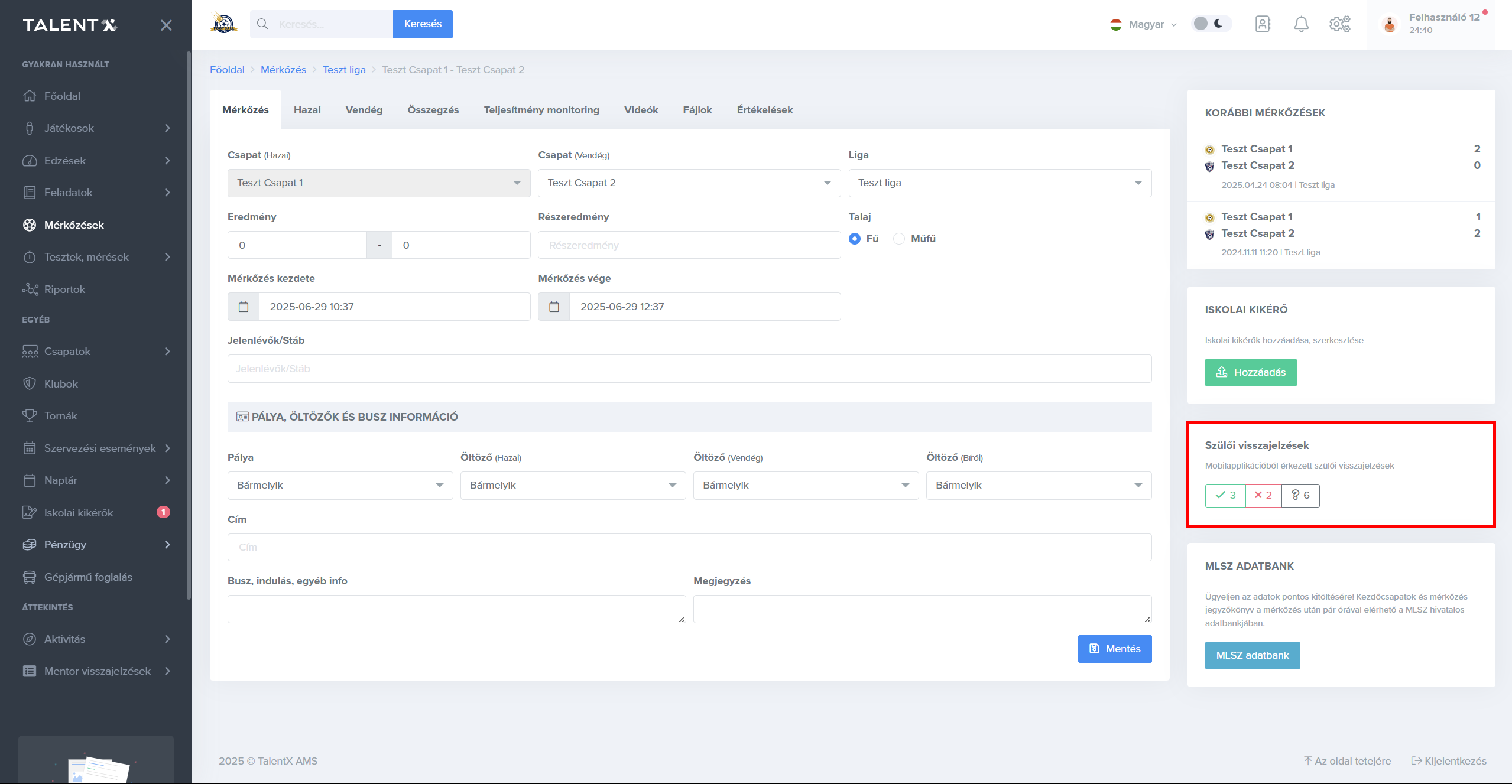
Task: Open calendar picker for Mérkőzés kezdete
Action: pos(244,307)
